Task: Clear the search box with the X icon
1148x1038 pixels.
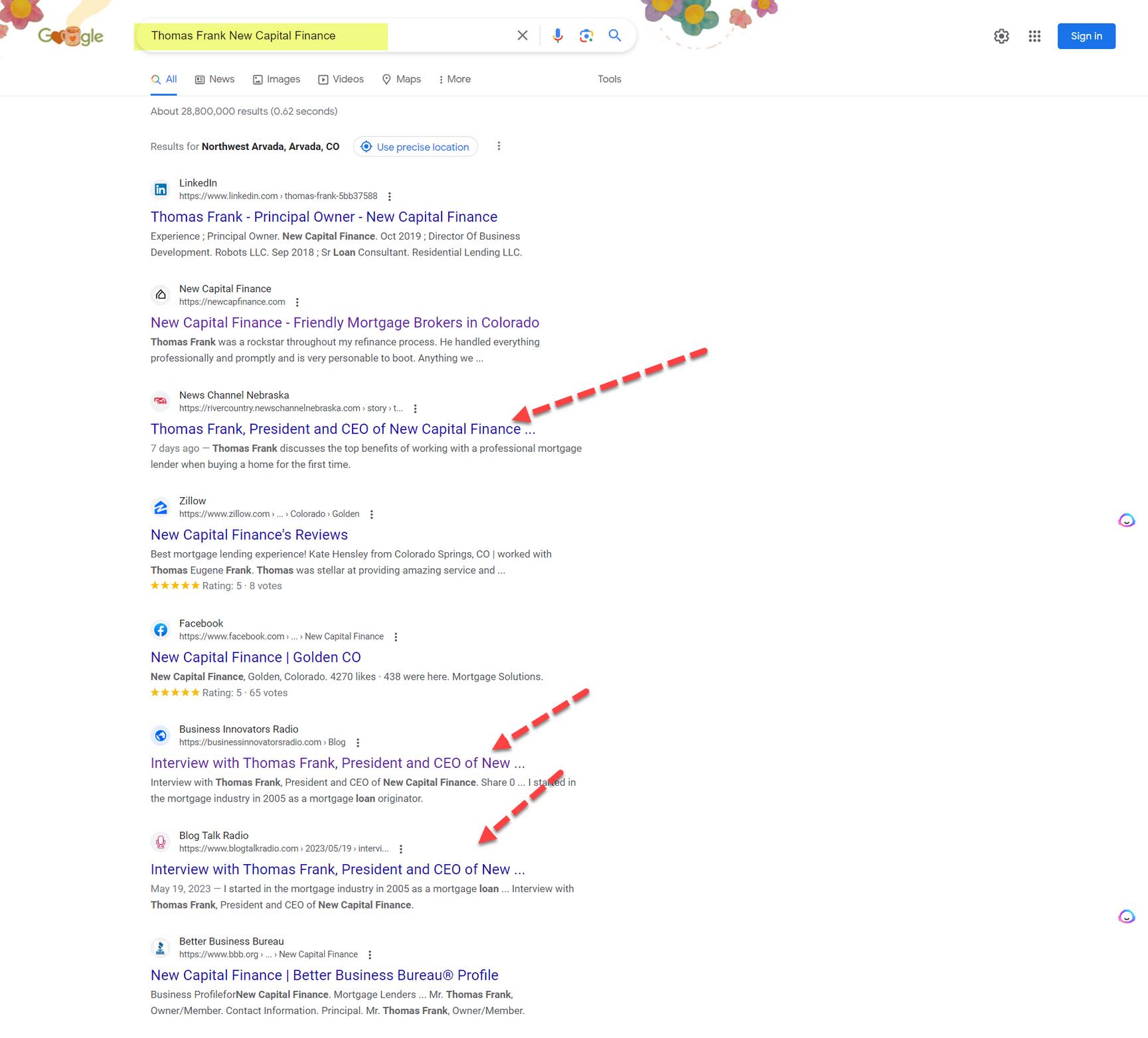Action: click(x=523, y=36)
